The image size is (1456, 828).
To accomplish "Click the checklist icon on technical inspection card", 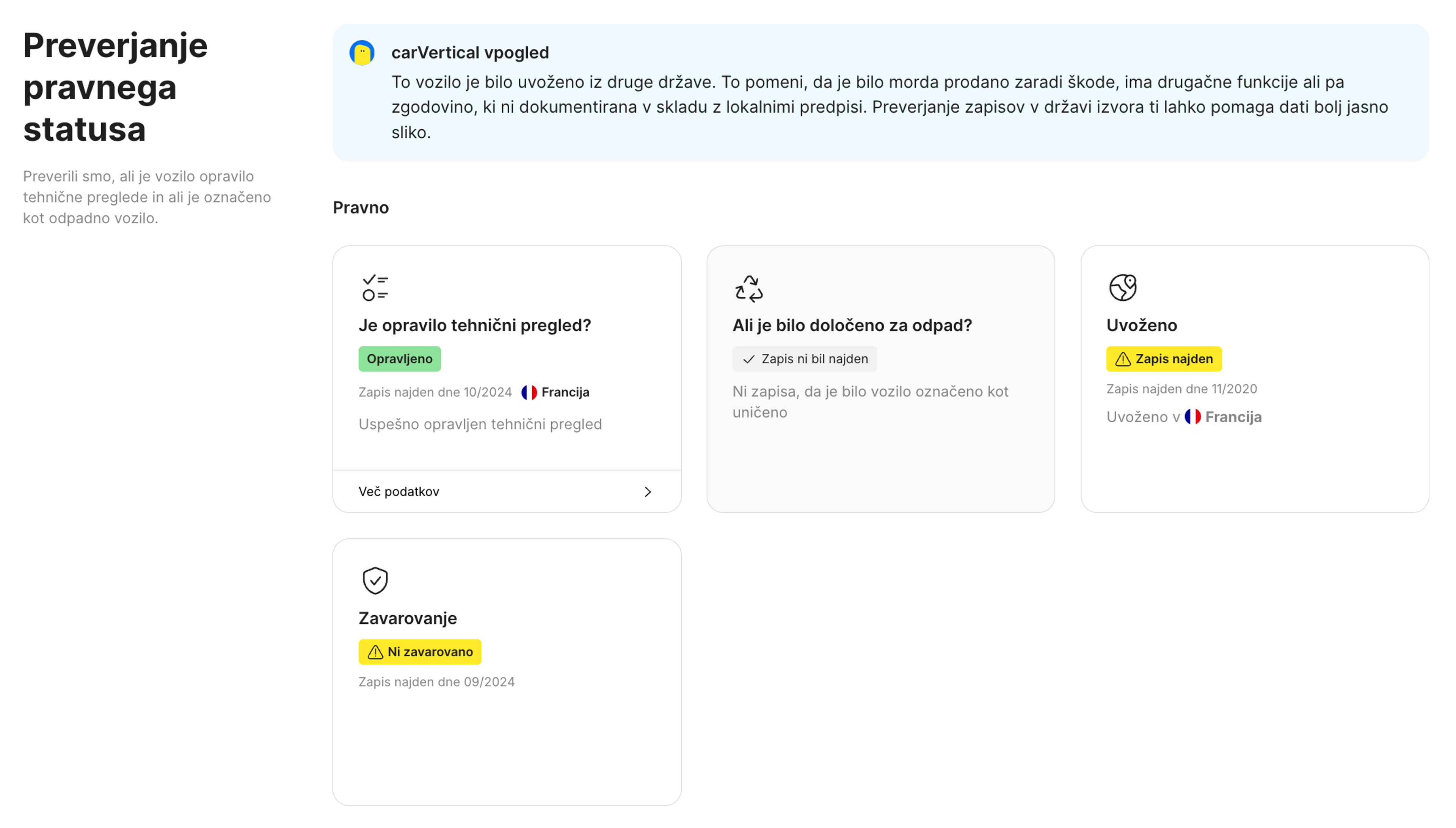I will click(x=375, y=288).
